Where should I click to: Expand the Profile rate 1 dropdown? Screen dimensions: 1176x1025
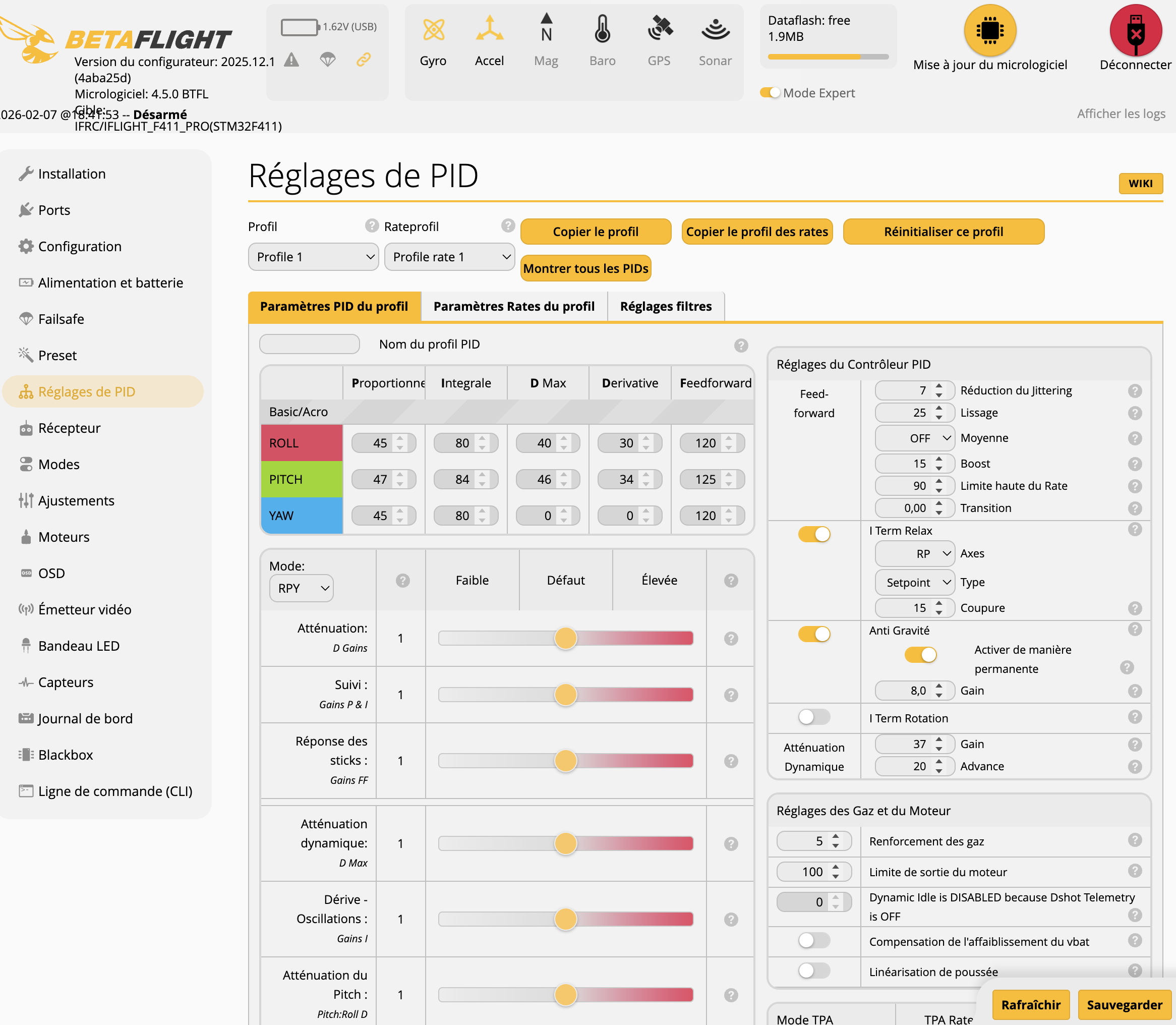coord(449,257)
